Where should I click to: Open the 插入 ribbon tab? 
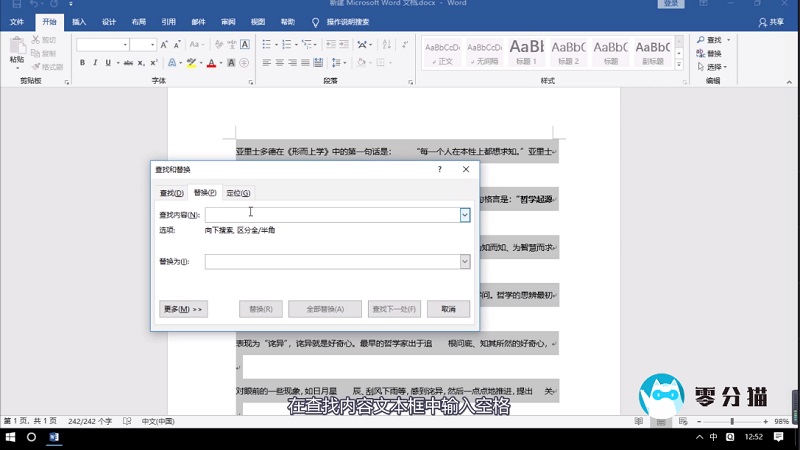coord(79,20)
